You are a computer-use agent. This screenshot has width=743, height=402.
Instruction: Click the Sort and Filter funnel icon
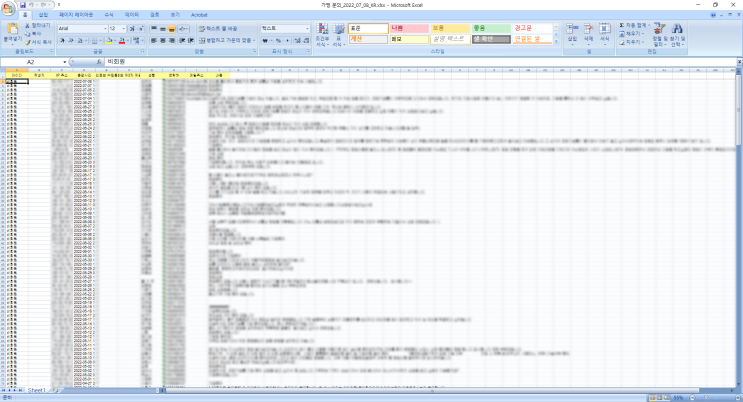tap(660, 34)
